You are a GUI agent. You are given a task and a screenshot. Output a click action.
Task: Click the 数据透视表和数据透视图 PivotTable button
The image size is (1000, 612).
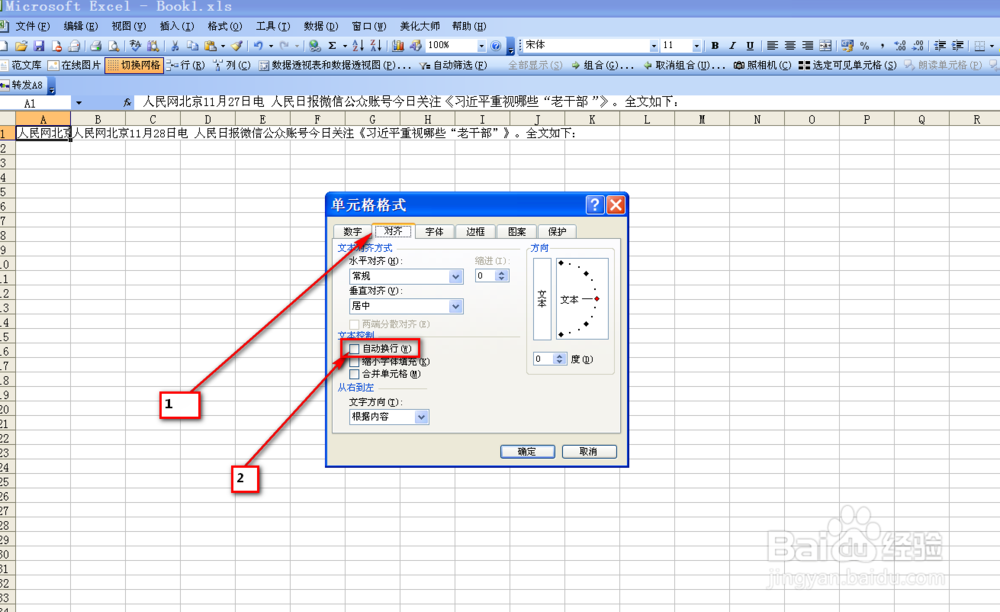335,65
